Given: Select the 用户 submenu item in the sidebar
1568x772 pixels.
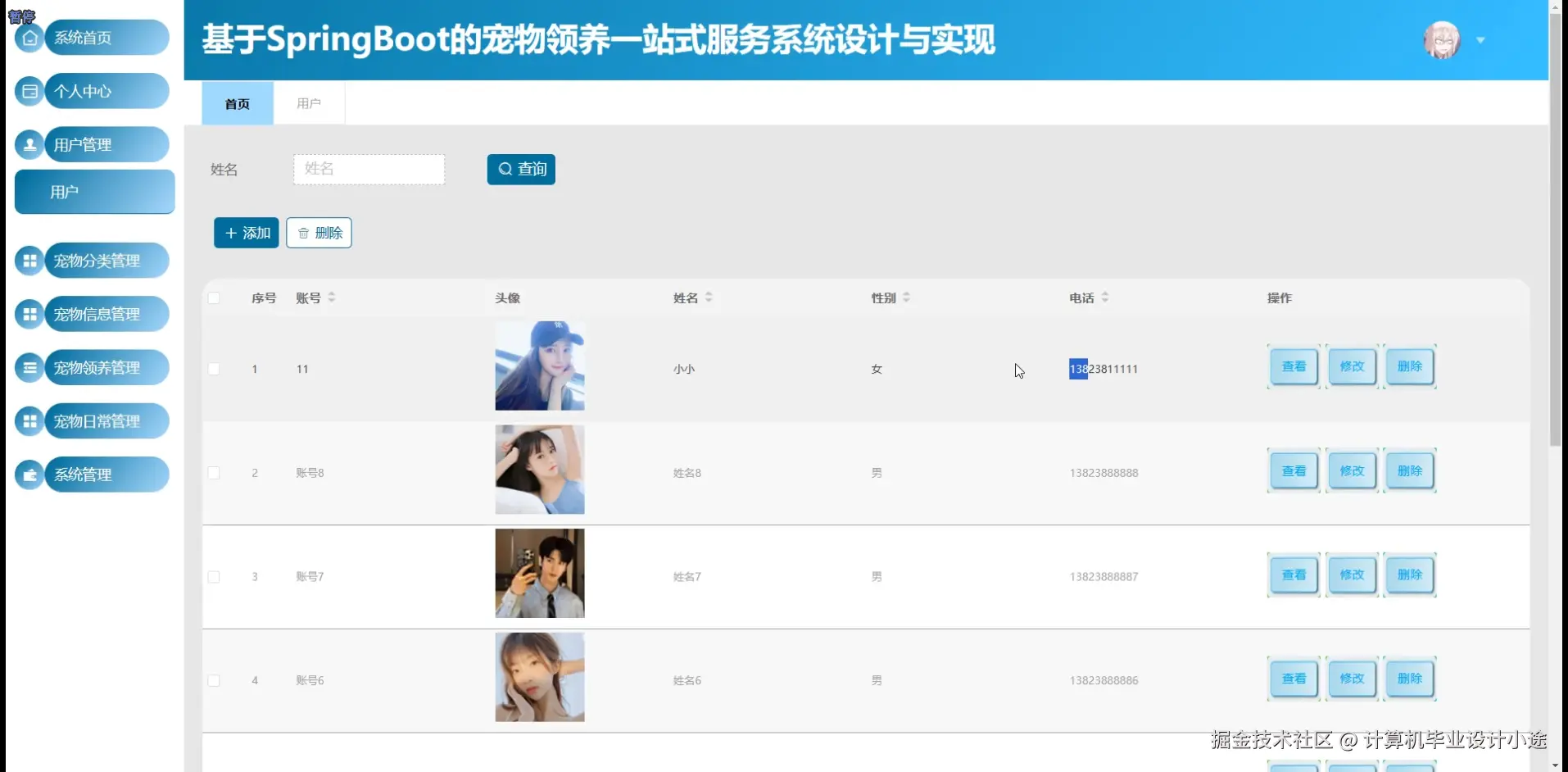Looking at the screenshot, I should pyautogui.click(x=95, y=192).
